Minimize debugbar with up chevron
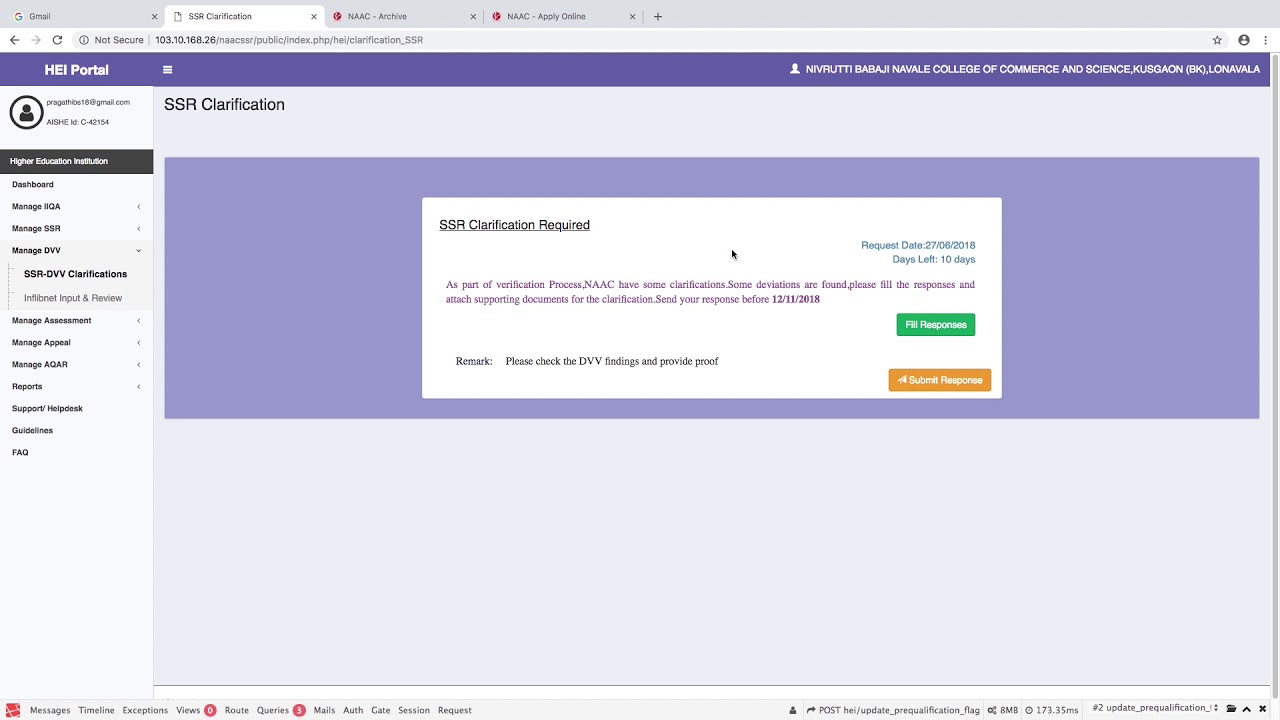The image size is (1280, 720). 1247,710
